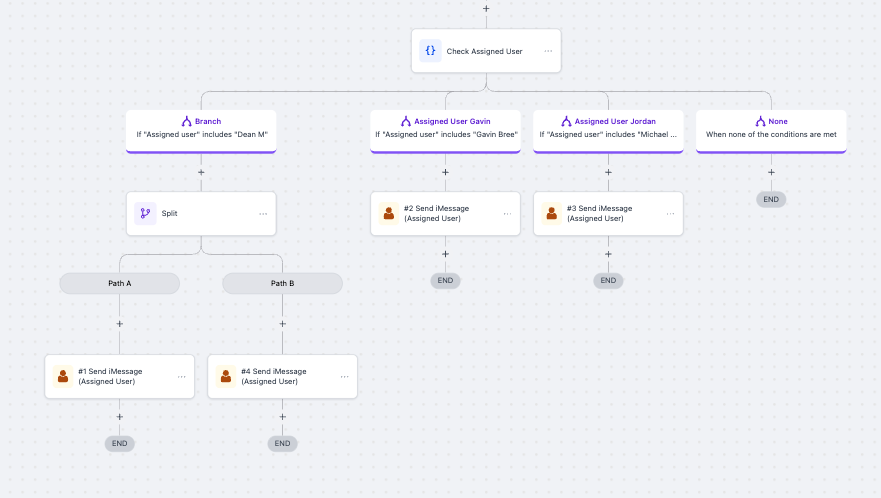Viewport: 881px width, 498px height.
Task: Add step below #3 Send iMessage
Action: tap(608, 254)
